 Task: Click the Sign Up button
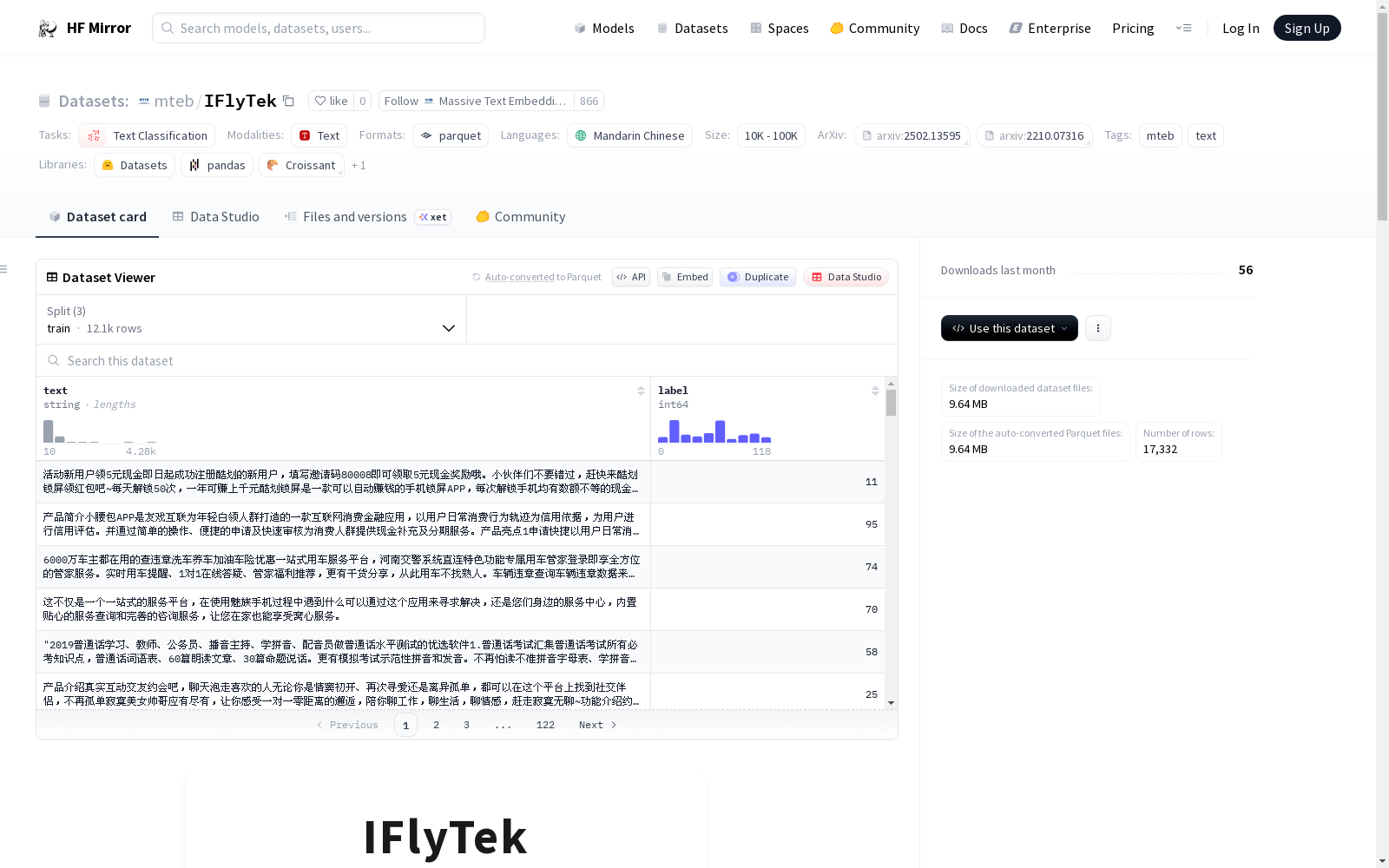pyautogui.click(x=1307, y=28)
